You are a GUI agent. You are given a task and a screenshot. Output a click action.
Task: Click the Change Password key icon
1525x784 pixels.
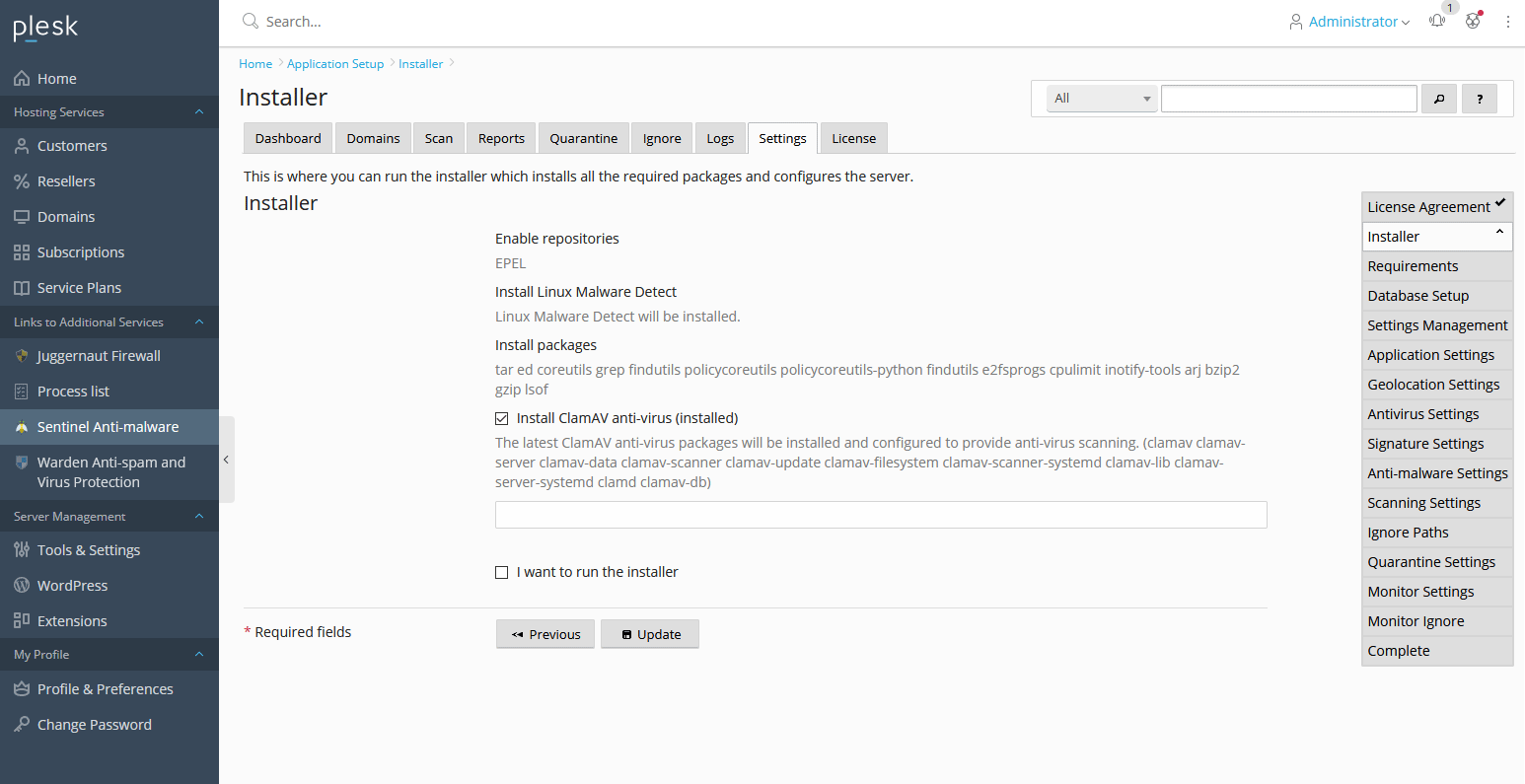click(22, 725)
